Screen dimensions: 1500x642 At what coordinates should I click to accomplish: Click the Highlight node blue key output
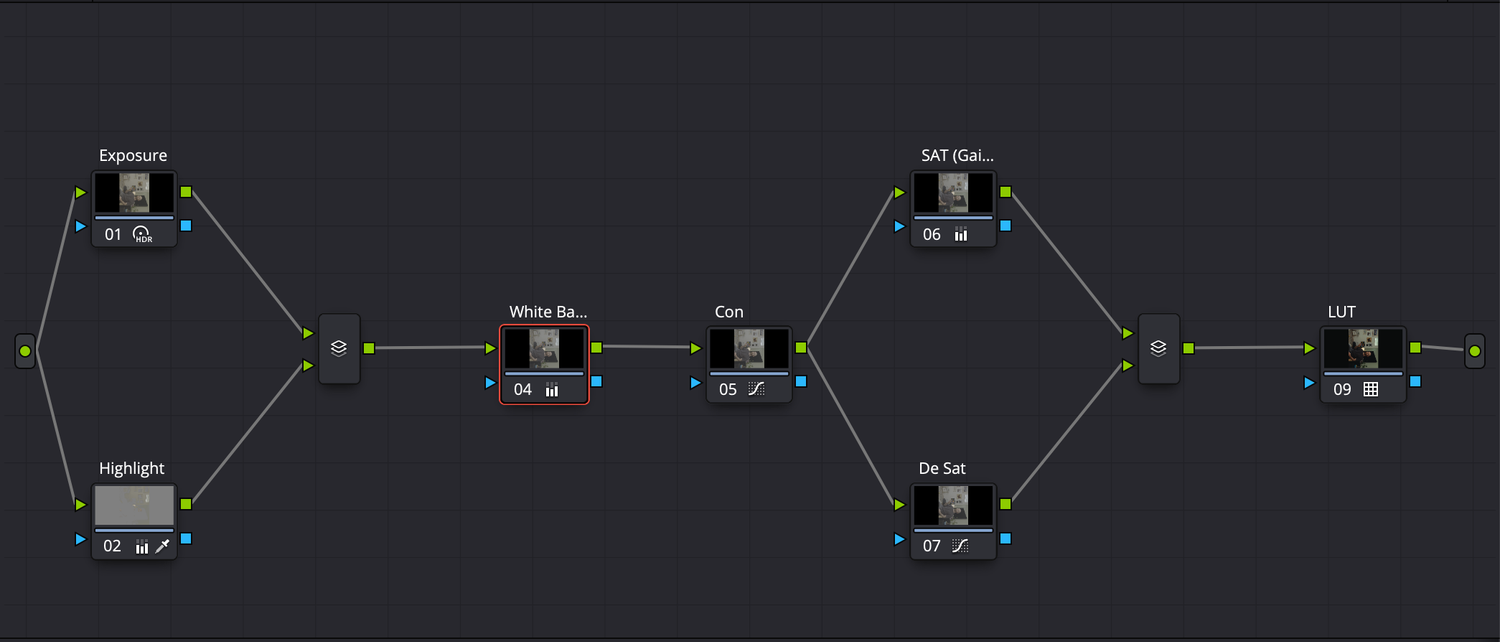click(186, 539)
